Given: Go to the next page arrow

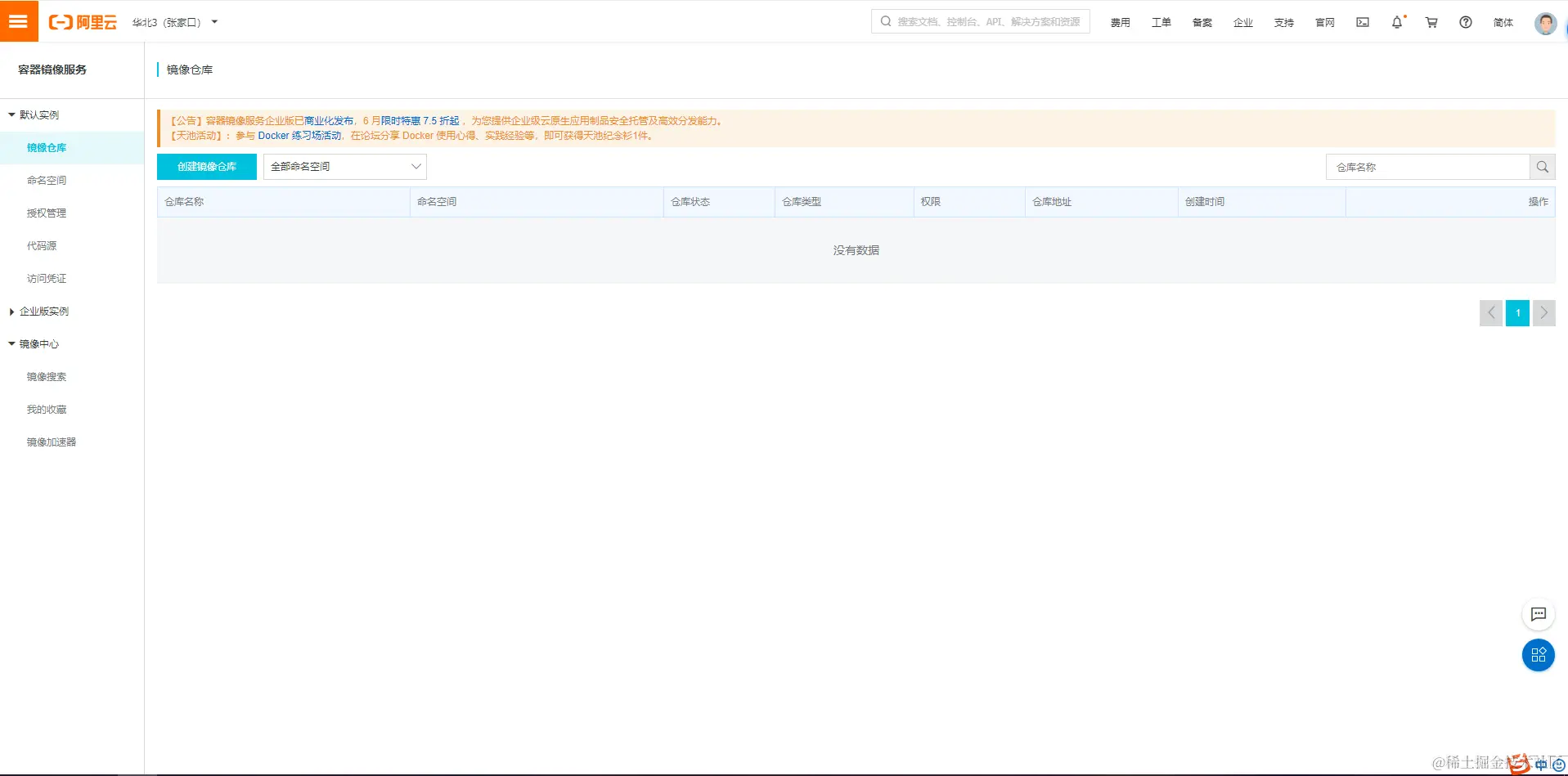Looking at the screenshot, I should click(x=1544, y=312).
